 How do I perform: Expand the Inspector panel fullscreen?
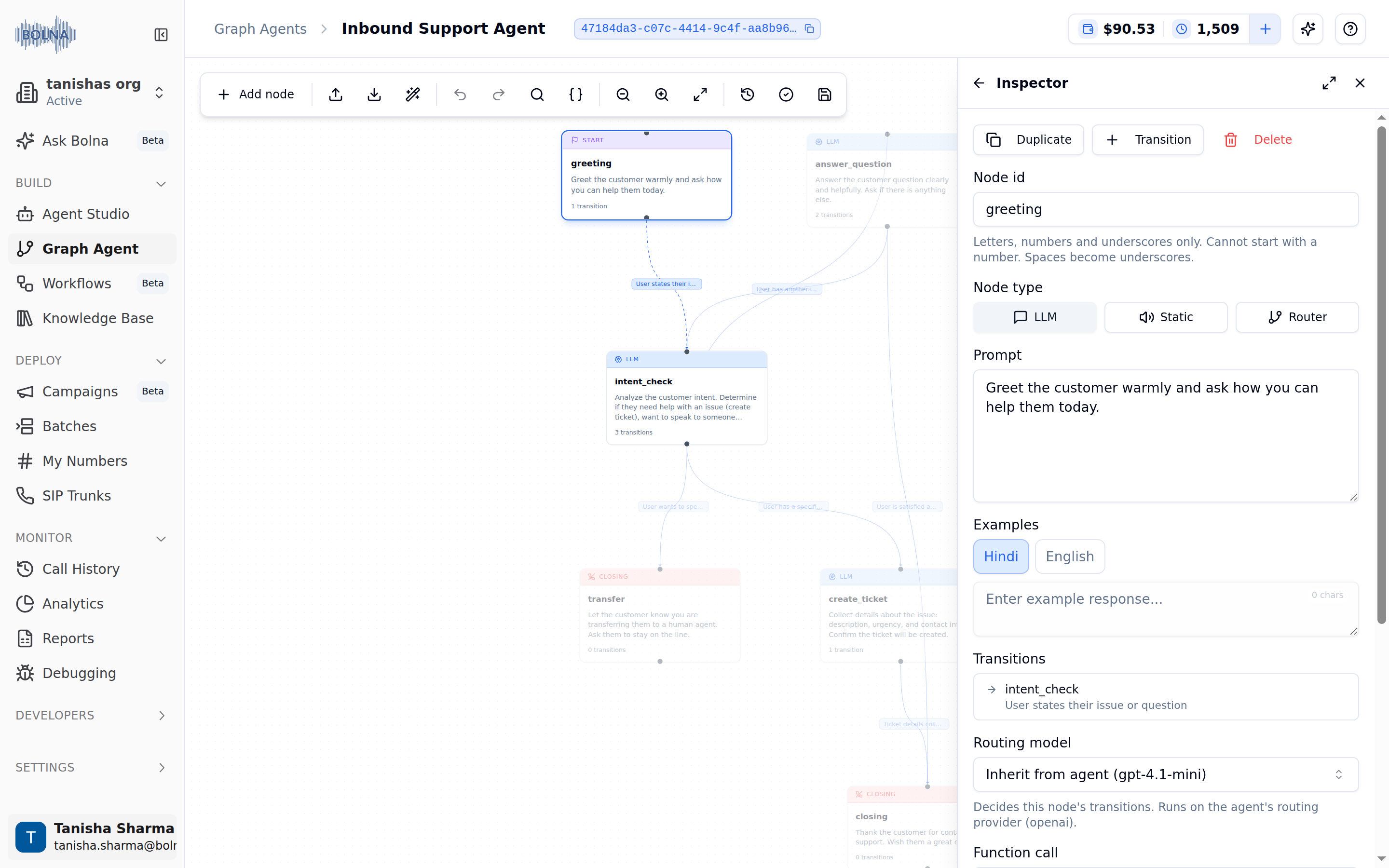pos(1329,83)
